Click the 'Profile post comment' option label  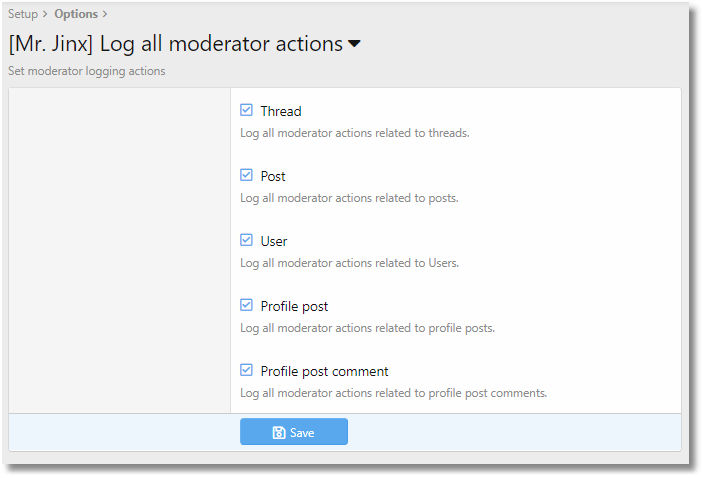coord(324,371)
